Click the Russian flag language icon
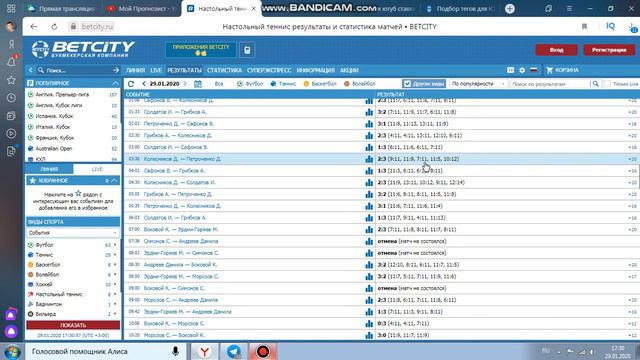Image resolution: width=640 pixels, height=360 pixels. [x=533, y=70]
